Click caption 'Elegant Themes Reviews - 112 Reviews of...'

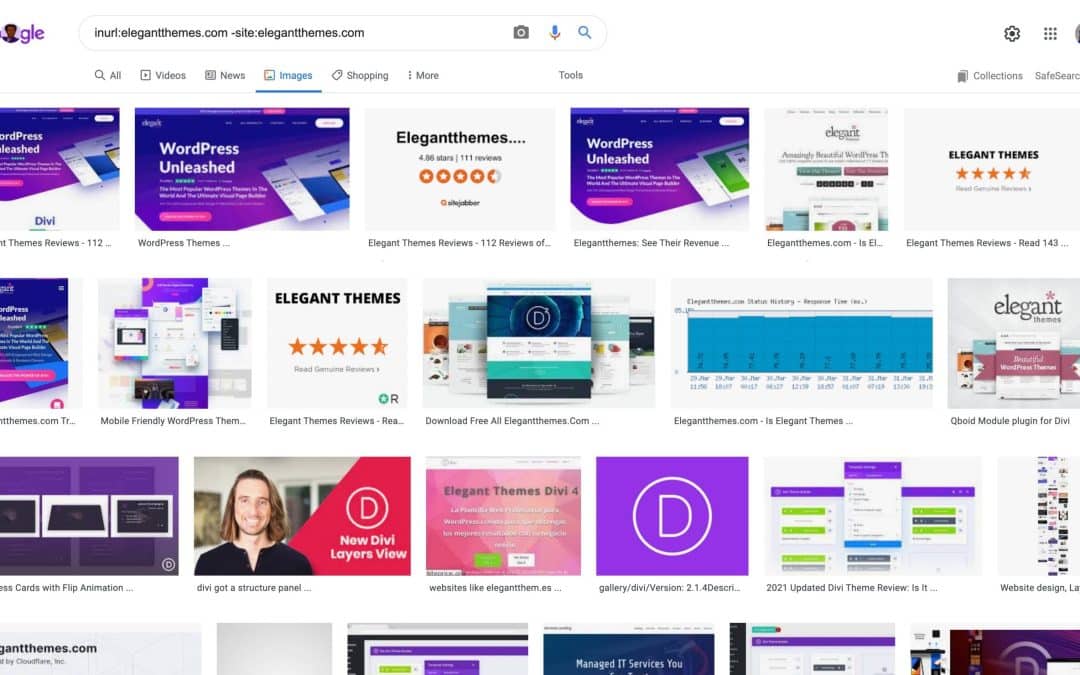coord(459,243)
